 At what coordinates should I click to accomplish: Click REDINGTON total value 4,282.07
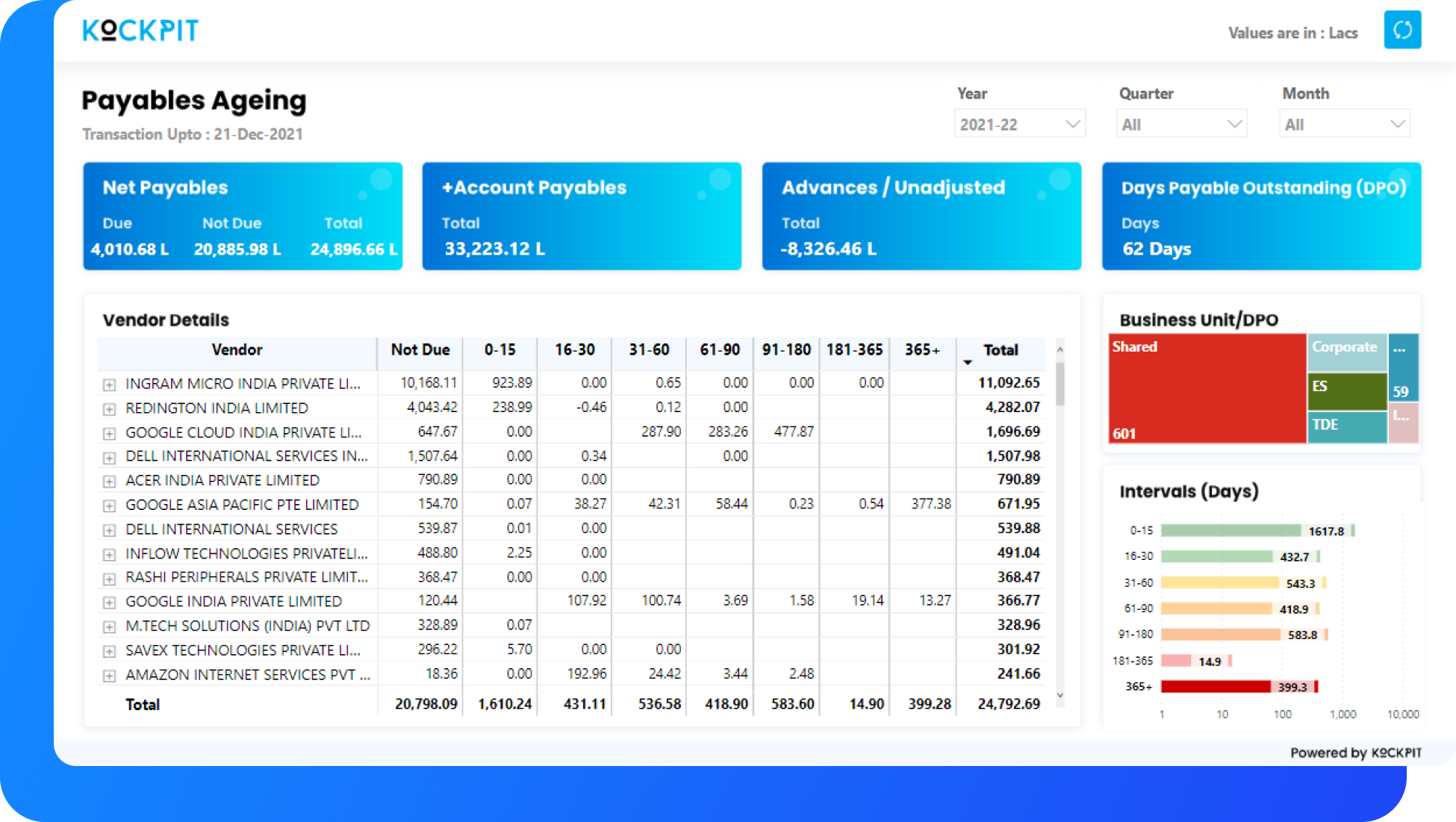click(1012, 408)
